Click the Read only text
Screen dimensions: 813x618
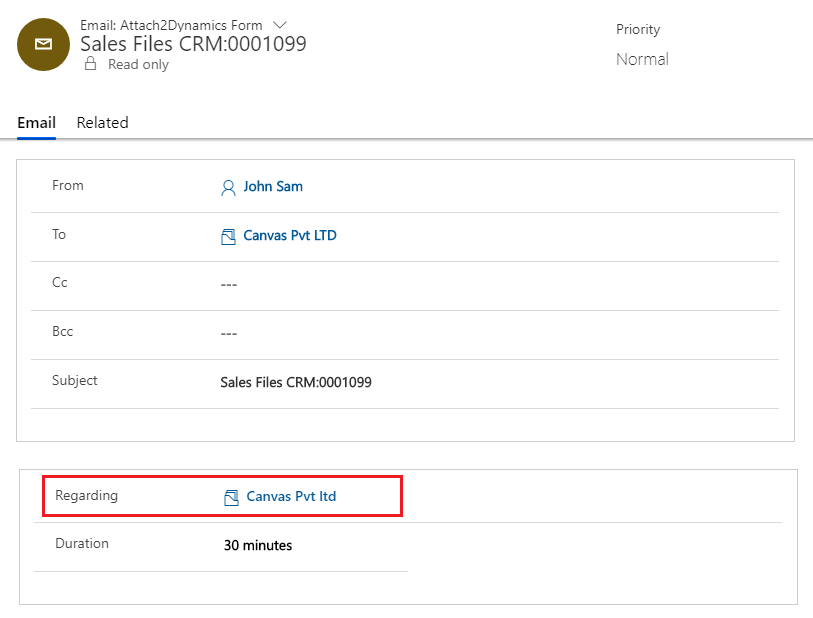[x=138, y=64]
